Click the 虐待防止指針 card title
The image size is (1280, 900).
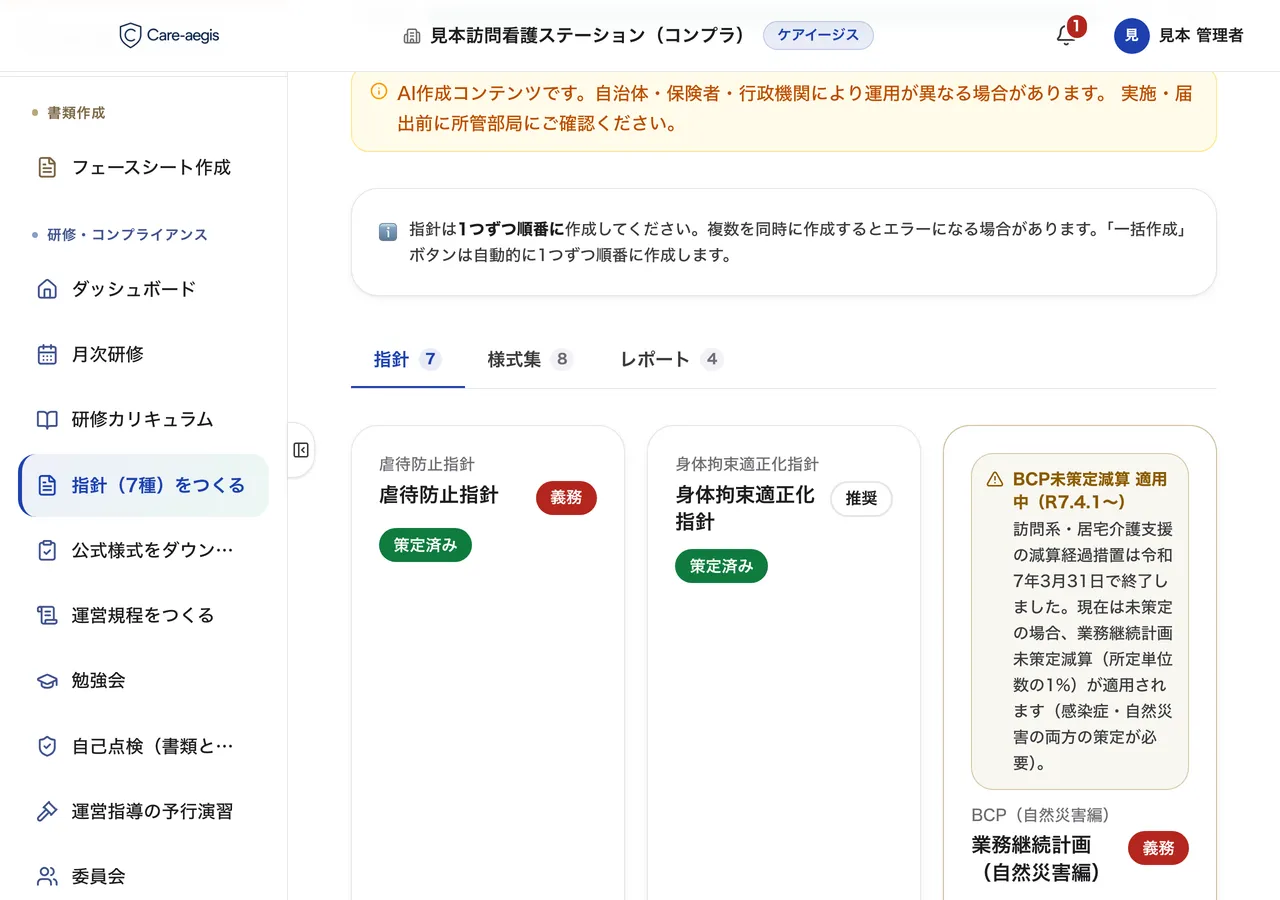[438, 495]
